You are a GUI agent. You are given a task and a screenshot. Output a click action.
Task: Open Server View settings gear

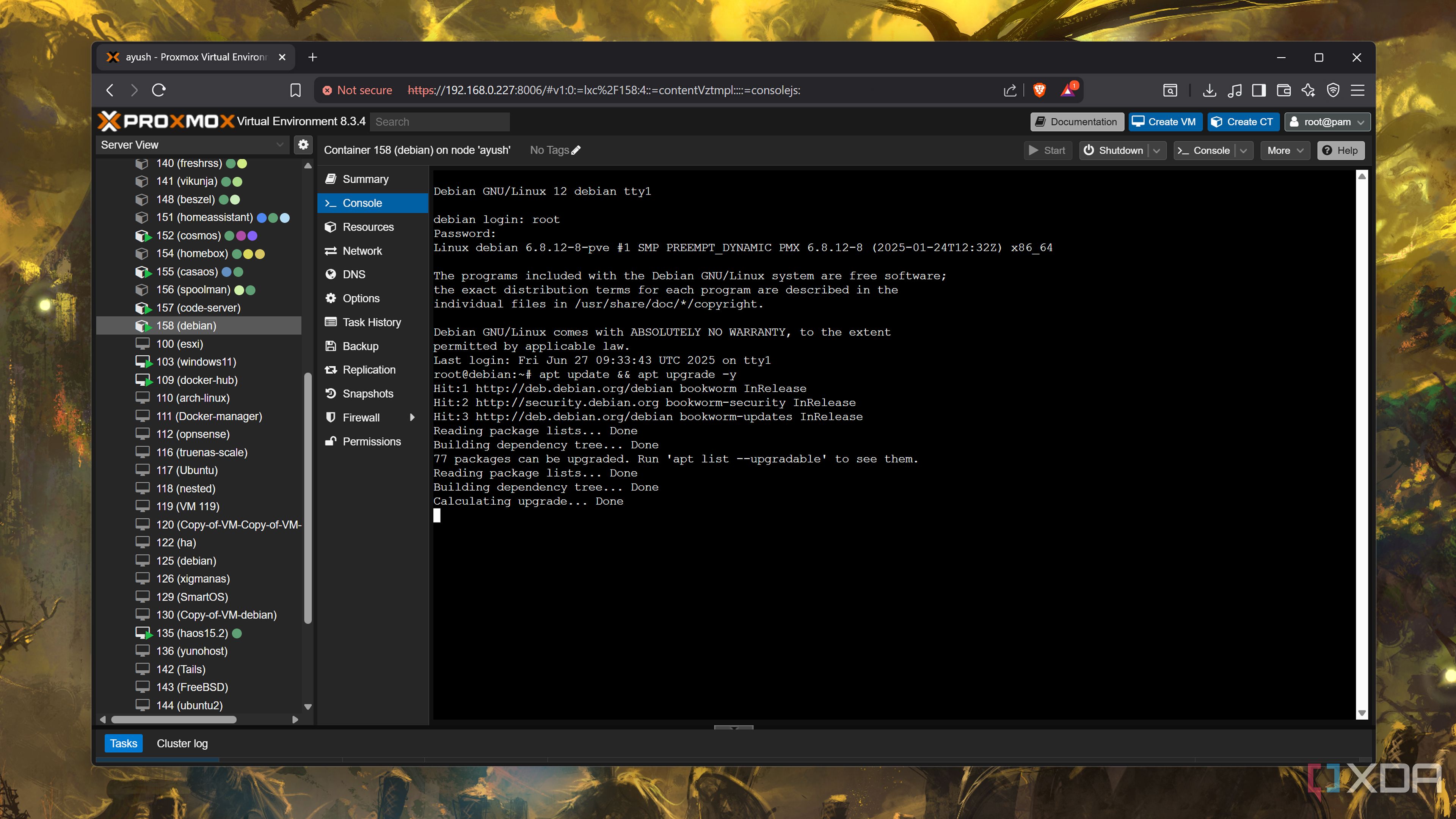pyautogui.click(x=303, y=145)
